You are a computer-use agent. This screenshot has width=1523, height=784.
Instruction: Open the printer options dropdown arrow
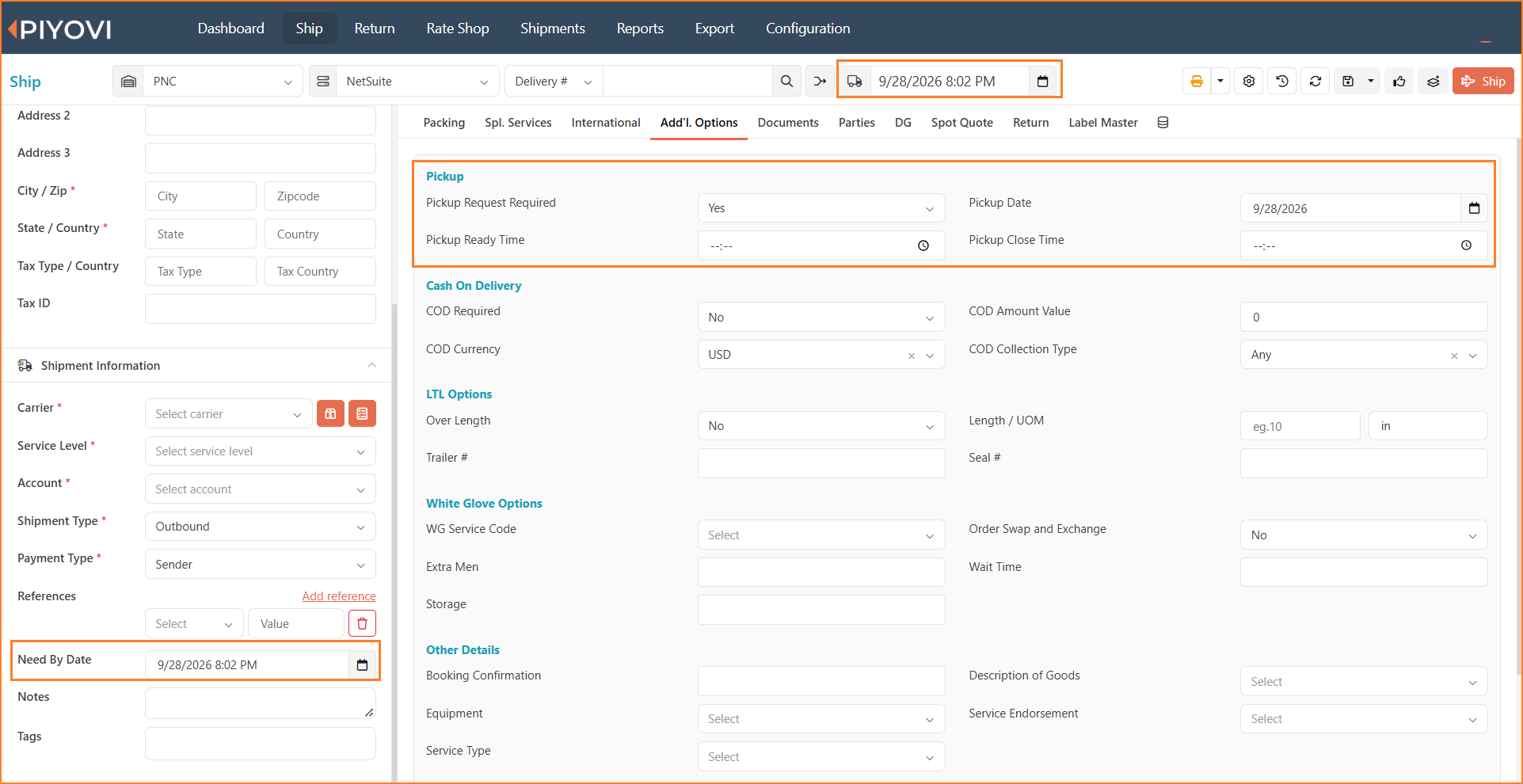(x=1220, y=81)
